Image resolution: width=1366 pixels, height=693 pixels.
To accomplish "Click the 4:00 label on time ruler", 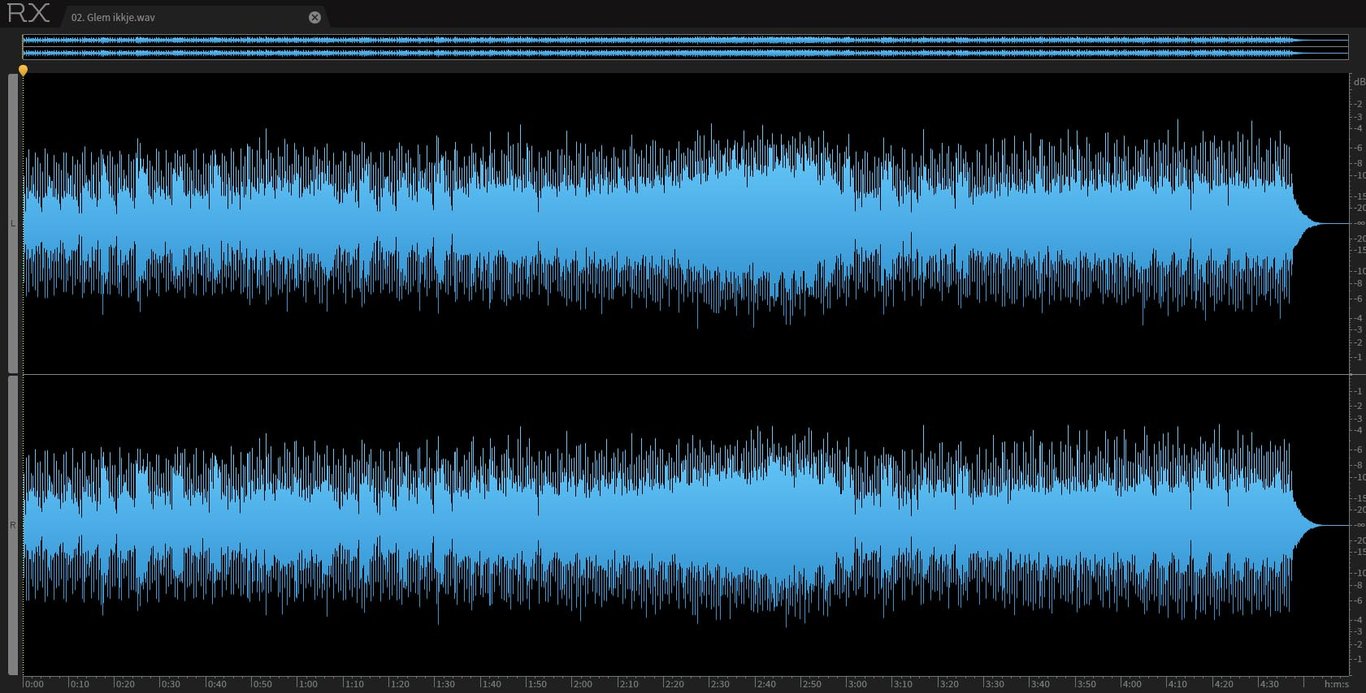I will coord(1134,685).
